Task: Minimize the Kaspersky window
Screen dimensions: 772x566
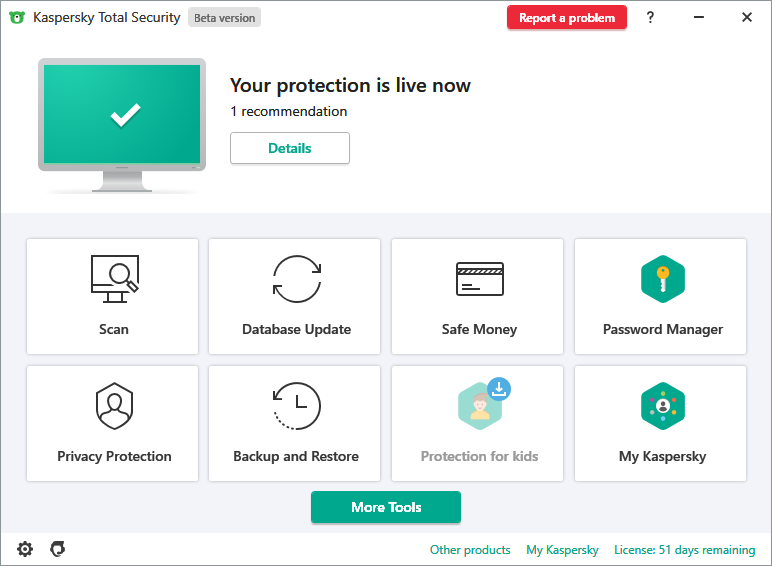Action: (699, 17)
